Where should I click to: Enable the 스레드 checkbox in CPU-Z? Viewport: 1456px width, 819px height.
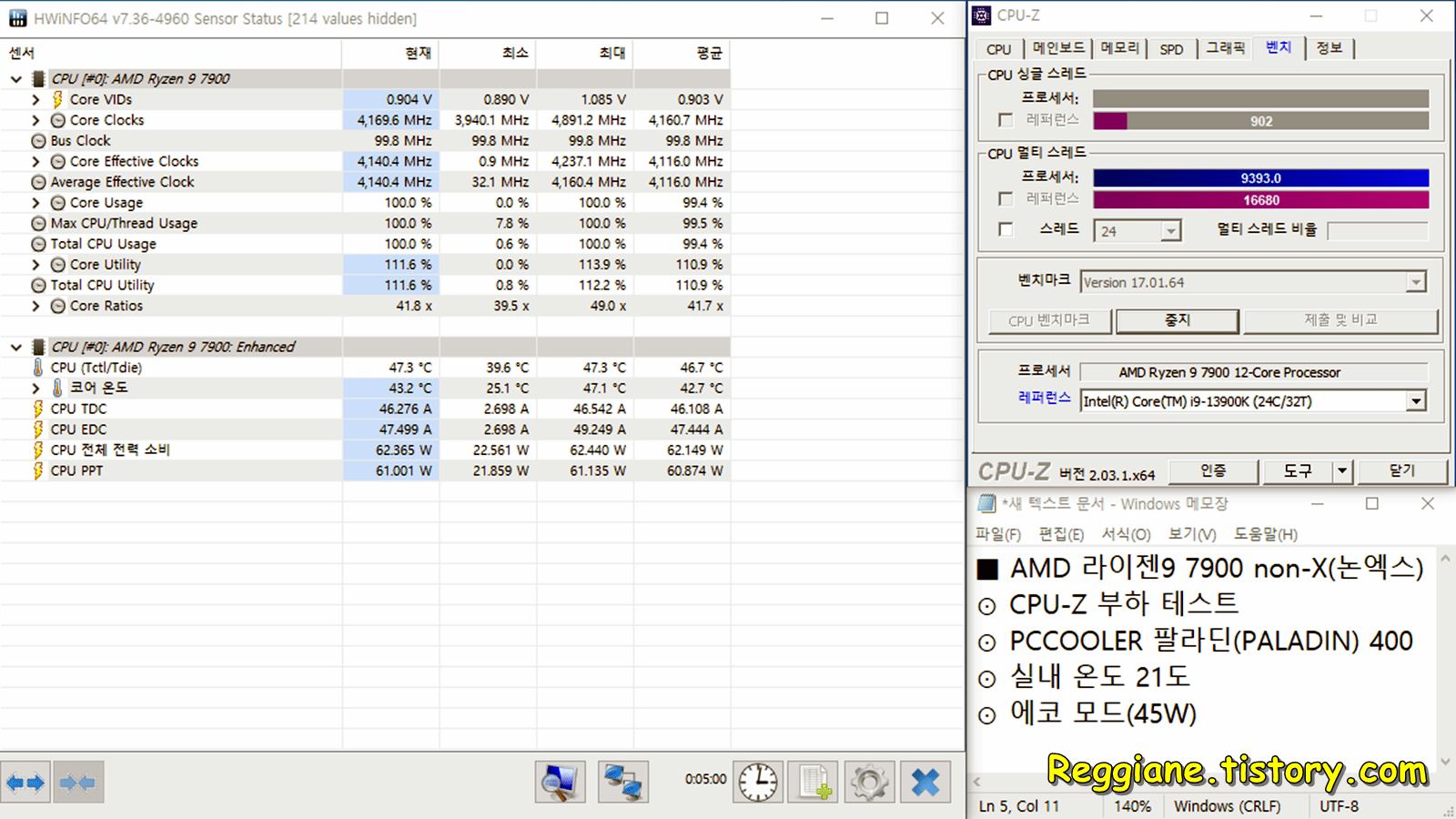point(1006,229)
